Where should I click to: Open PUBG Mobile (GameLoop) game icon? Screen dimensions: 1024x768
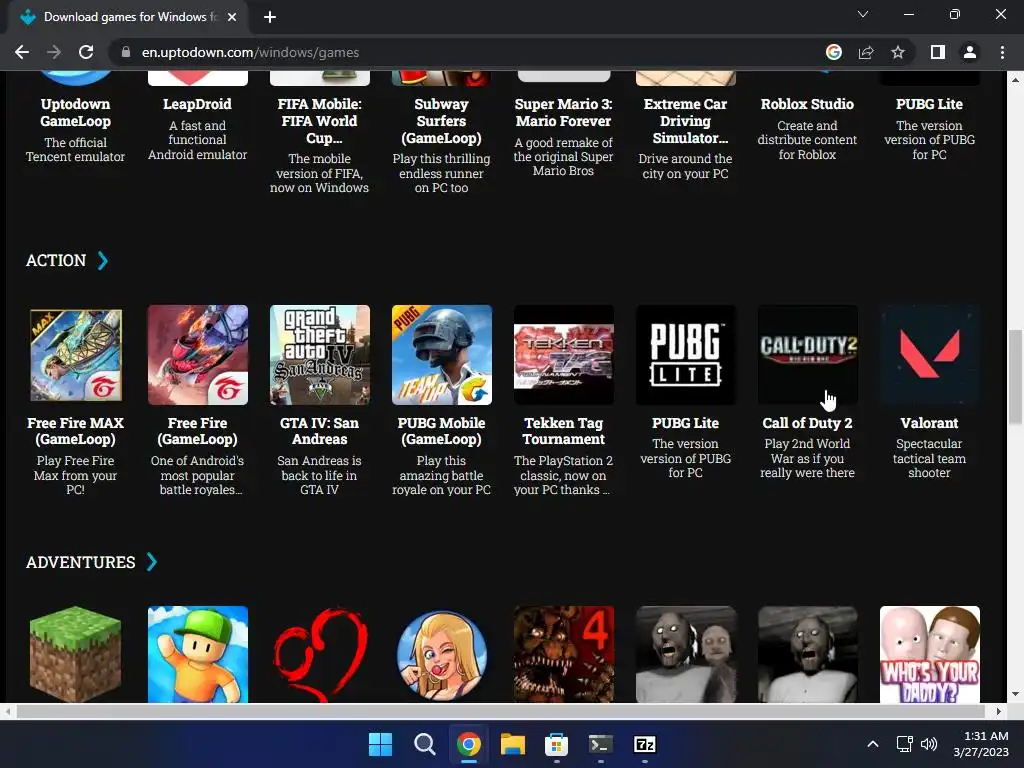(x=441, y=355)
